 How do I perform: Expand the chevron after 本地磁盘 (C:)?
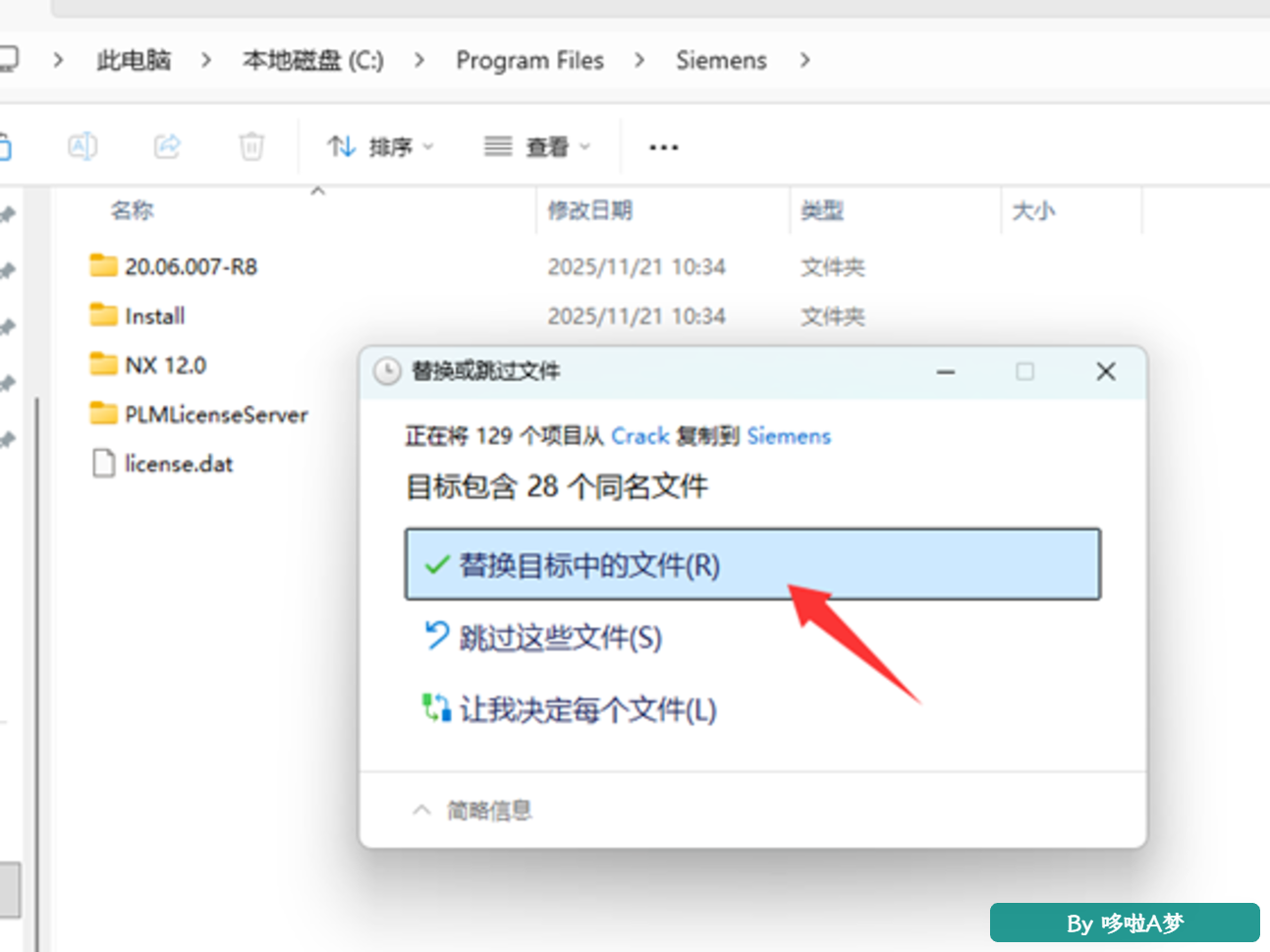pos(419,60)
